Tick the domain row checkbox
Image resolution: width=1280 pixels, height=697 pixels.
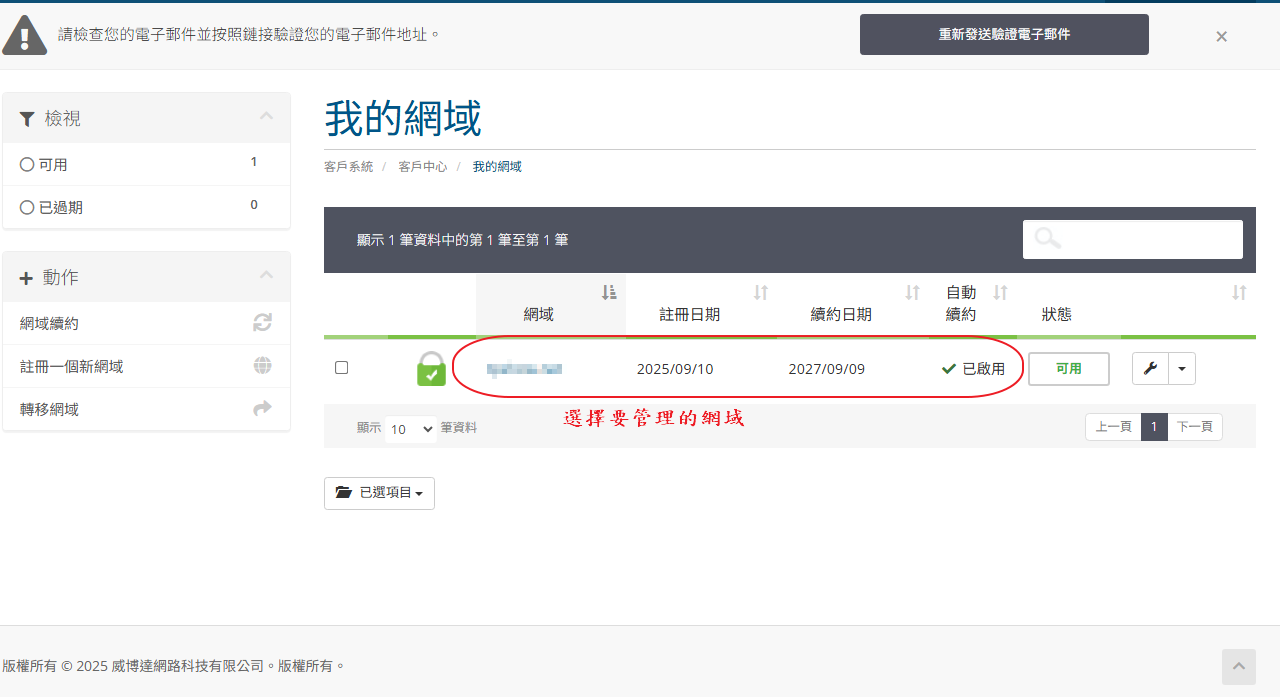341,368
